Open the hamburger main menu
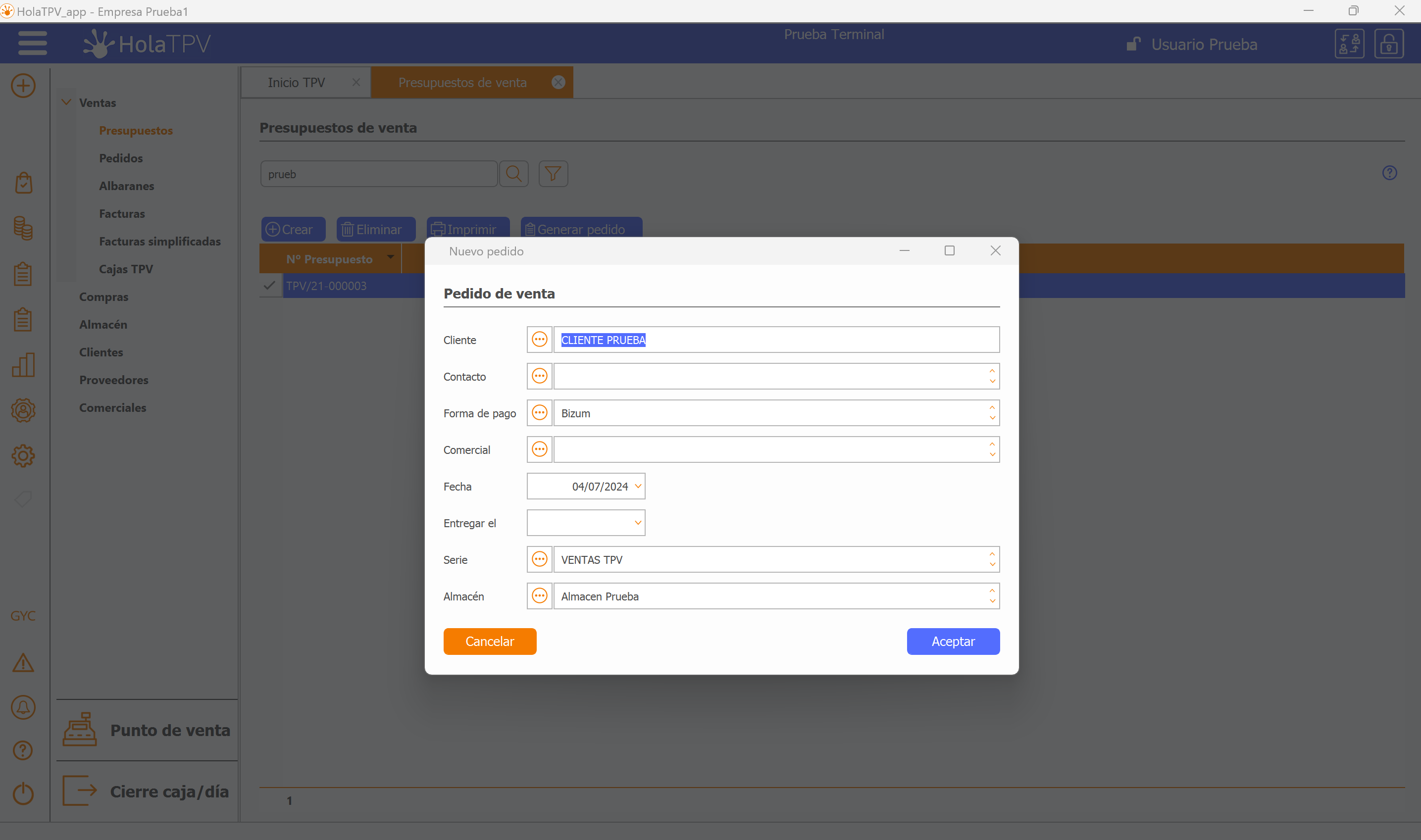The height and width of the screenshot is (840, 1421). [x=32, y=44]
